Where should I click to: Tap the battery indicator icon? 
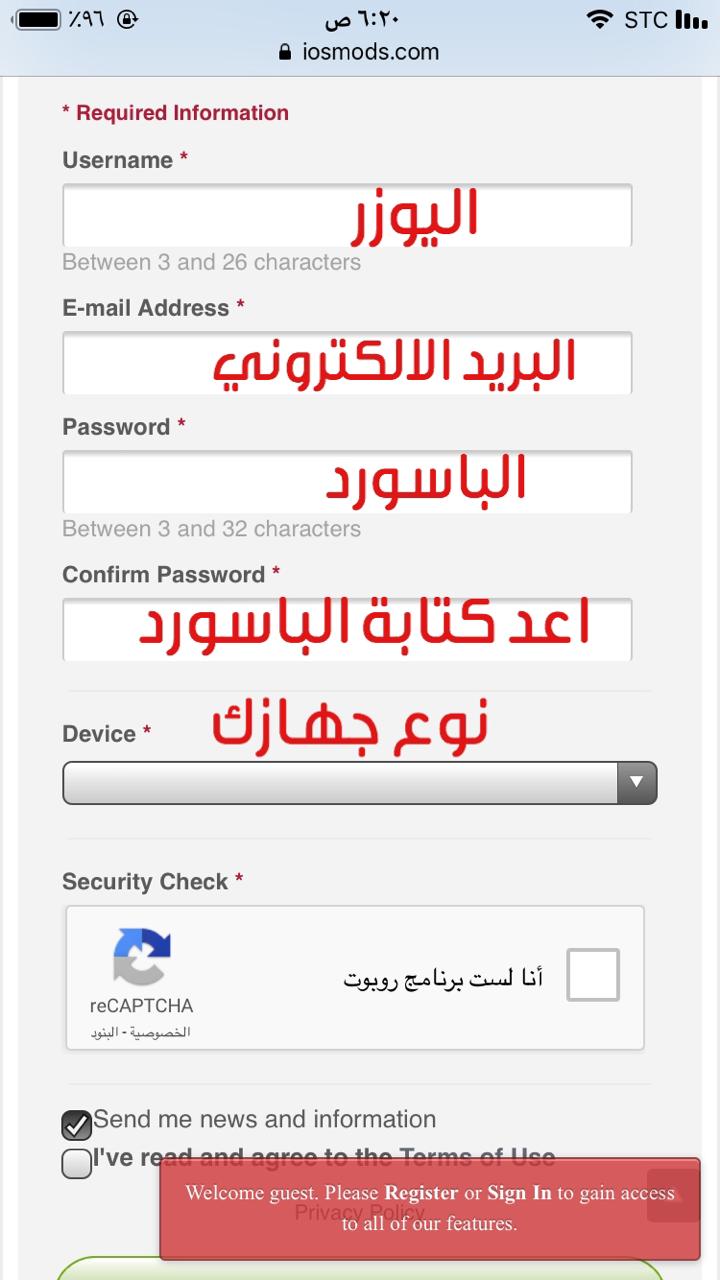coord(39,19)
